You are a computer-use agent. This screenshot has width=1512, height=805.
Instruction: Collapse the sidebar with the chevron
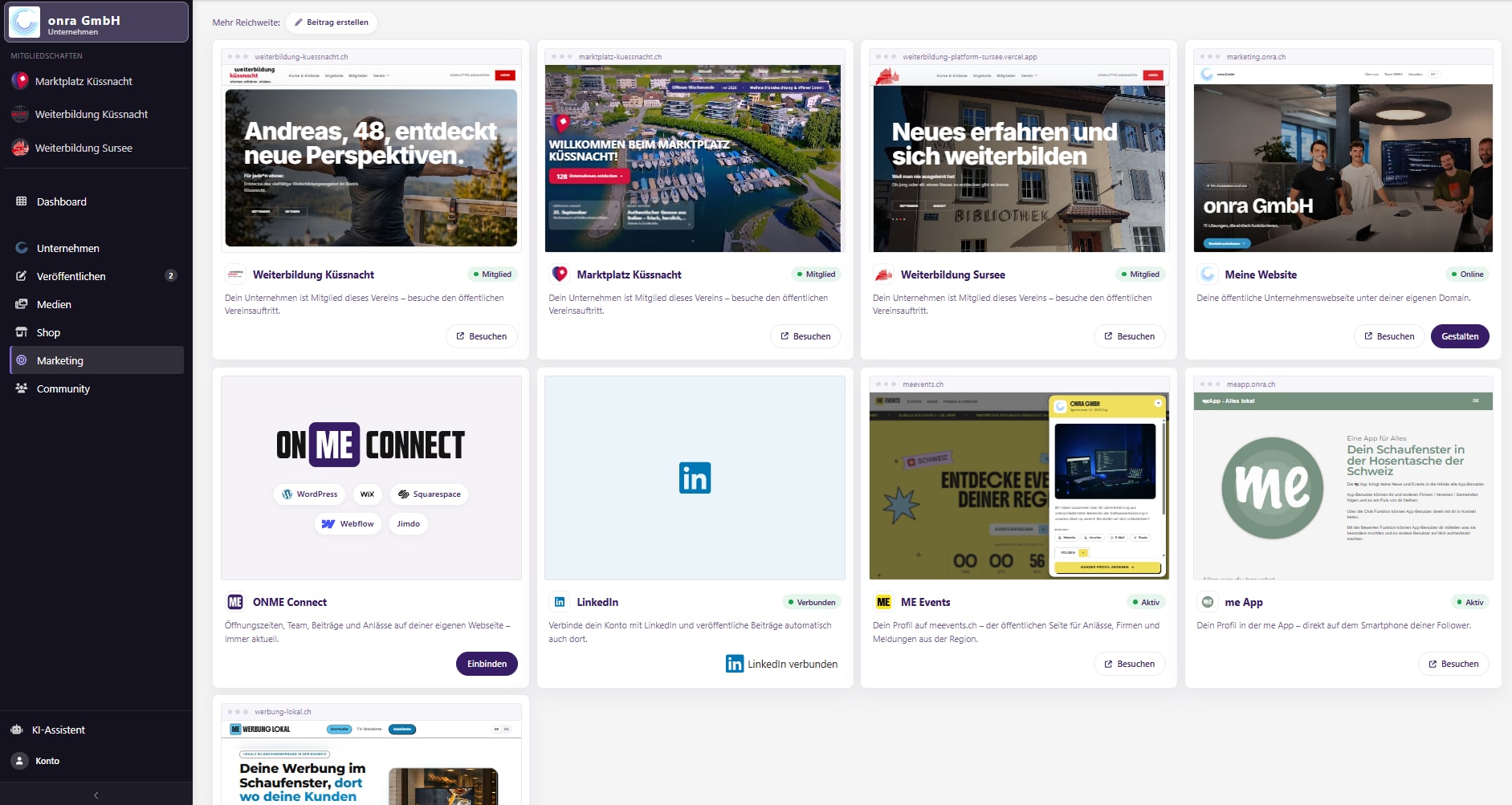click(96, 795)
